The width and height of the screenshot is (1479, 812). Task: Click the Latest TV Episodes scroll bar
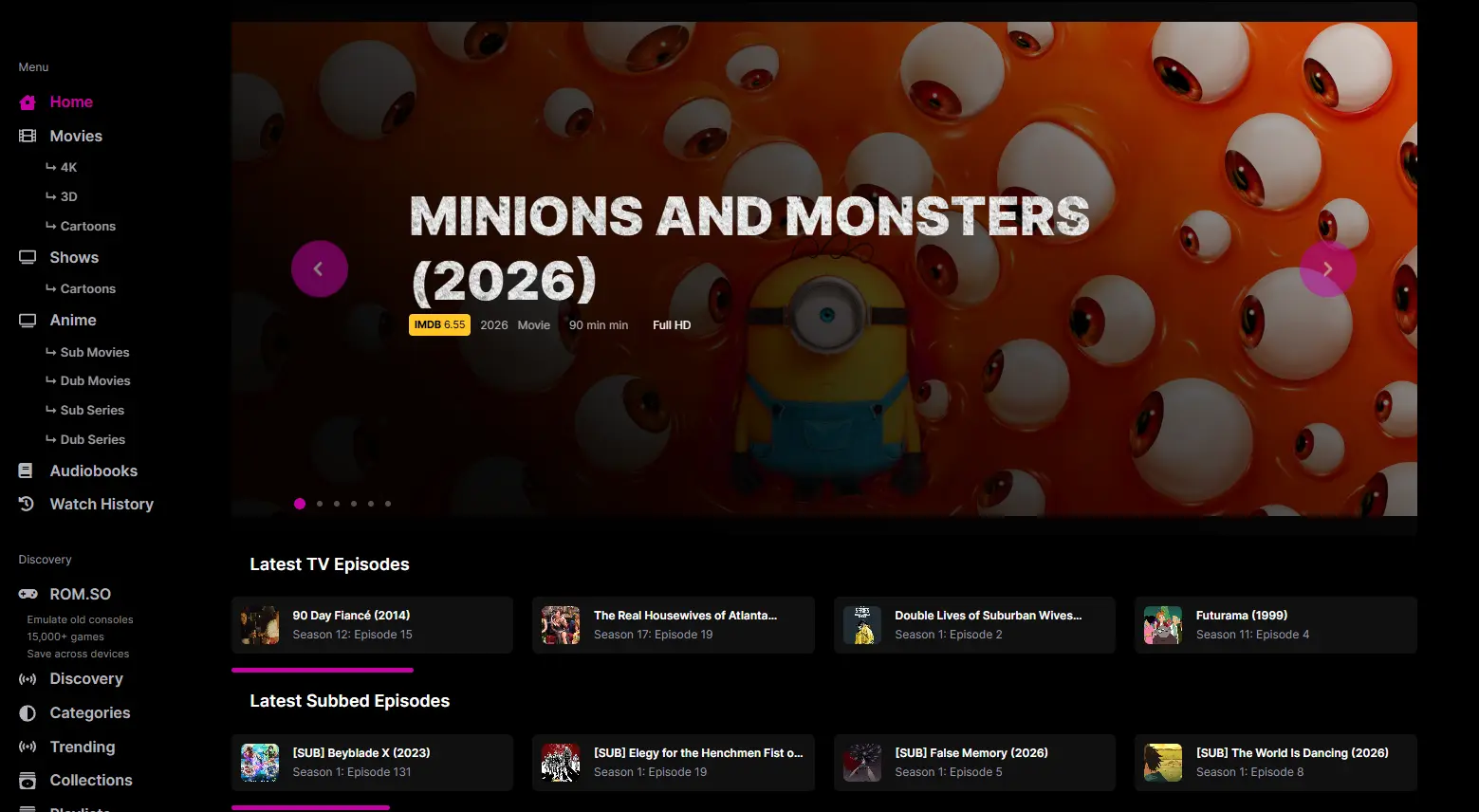tap(323, 670)
